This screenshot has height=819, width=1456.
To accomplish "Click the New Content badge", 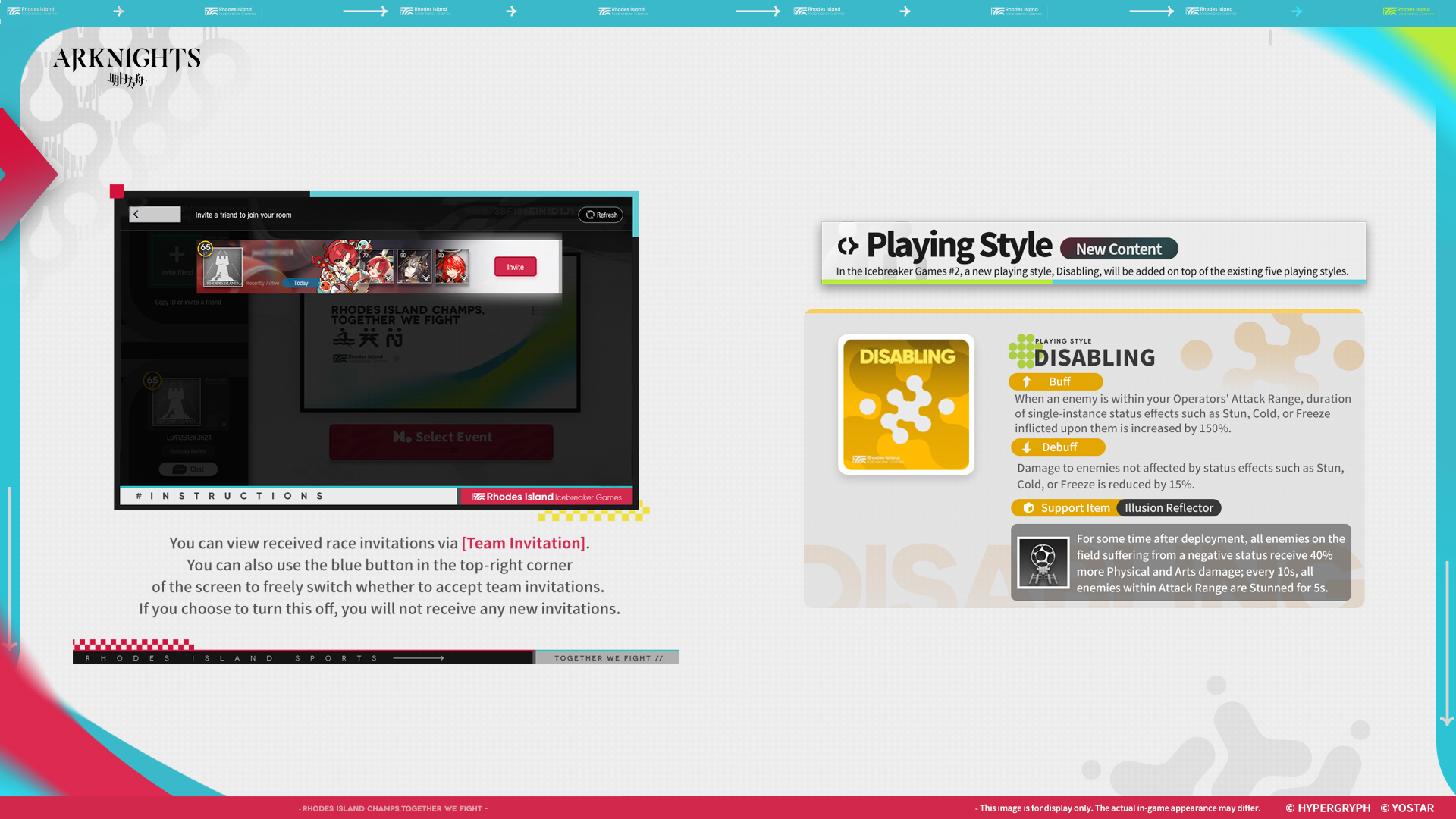I will (1119, 249).
